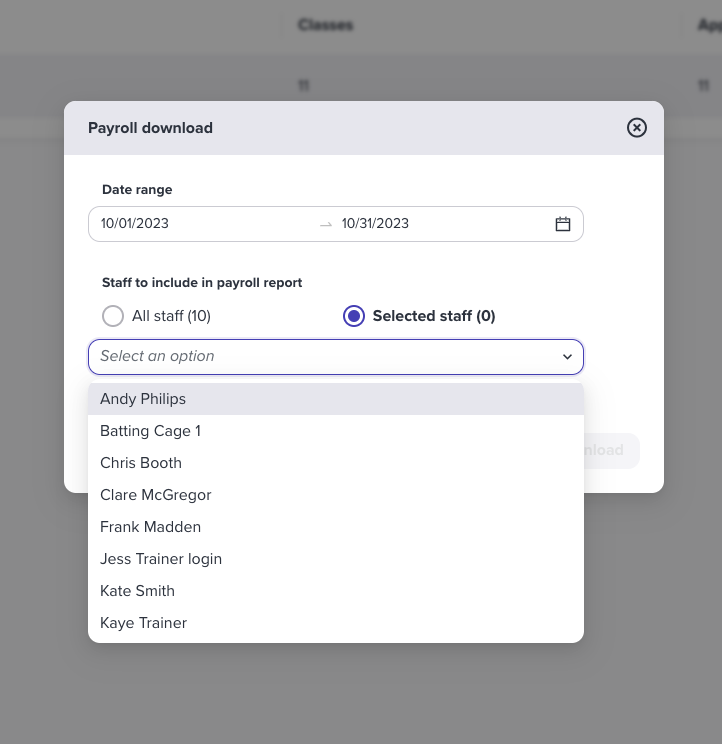Collapse the staff dropdown using chevron arrow
The image size is (722, 744).
pyautogui.click(x=567, y=357)
